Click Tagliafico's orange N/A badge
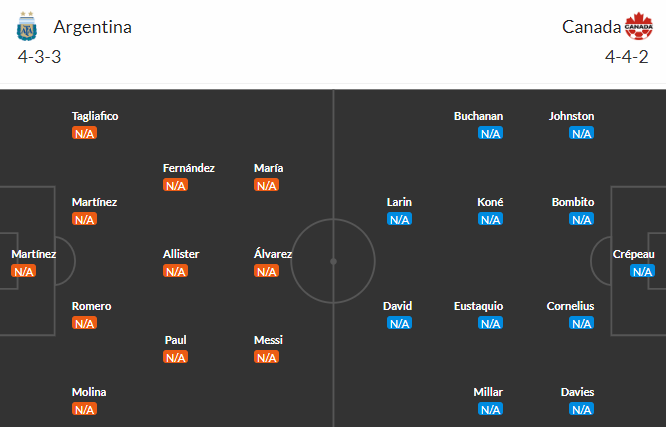The image size is (666, 427). click(x=85, y=133)
